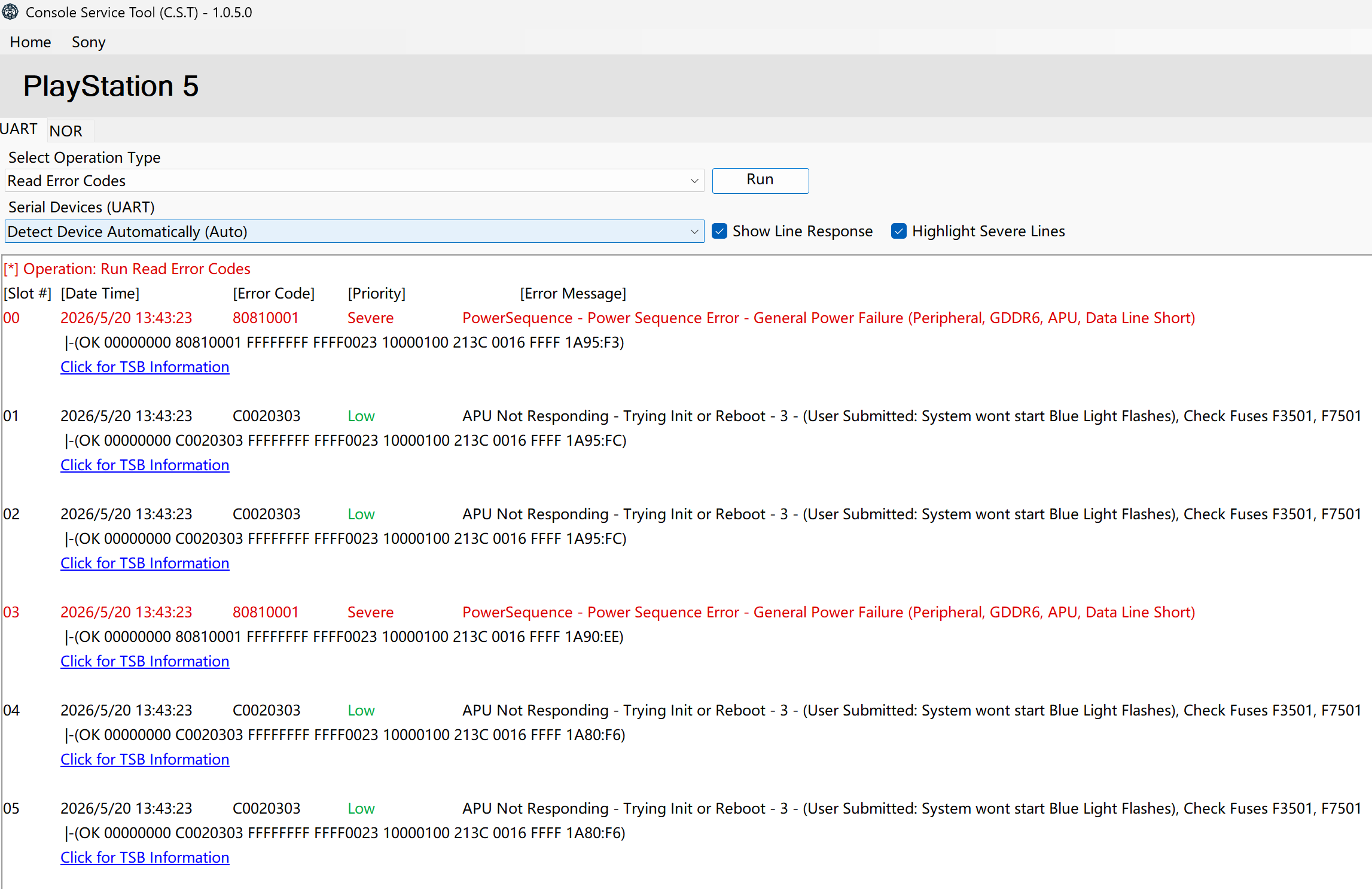Open TSB Information link for slot 04
The height and width of the screenshot is (889, 1372).
[145, 759]
